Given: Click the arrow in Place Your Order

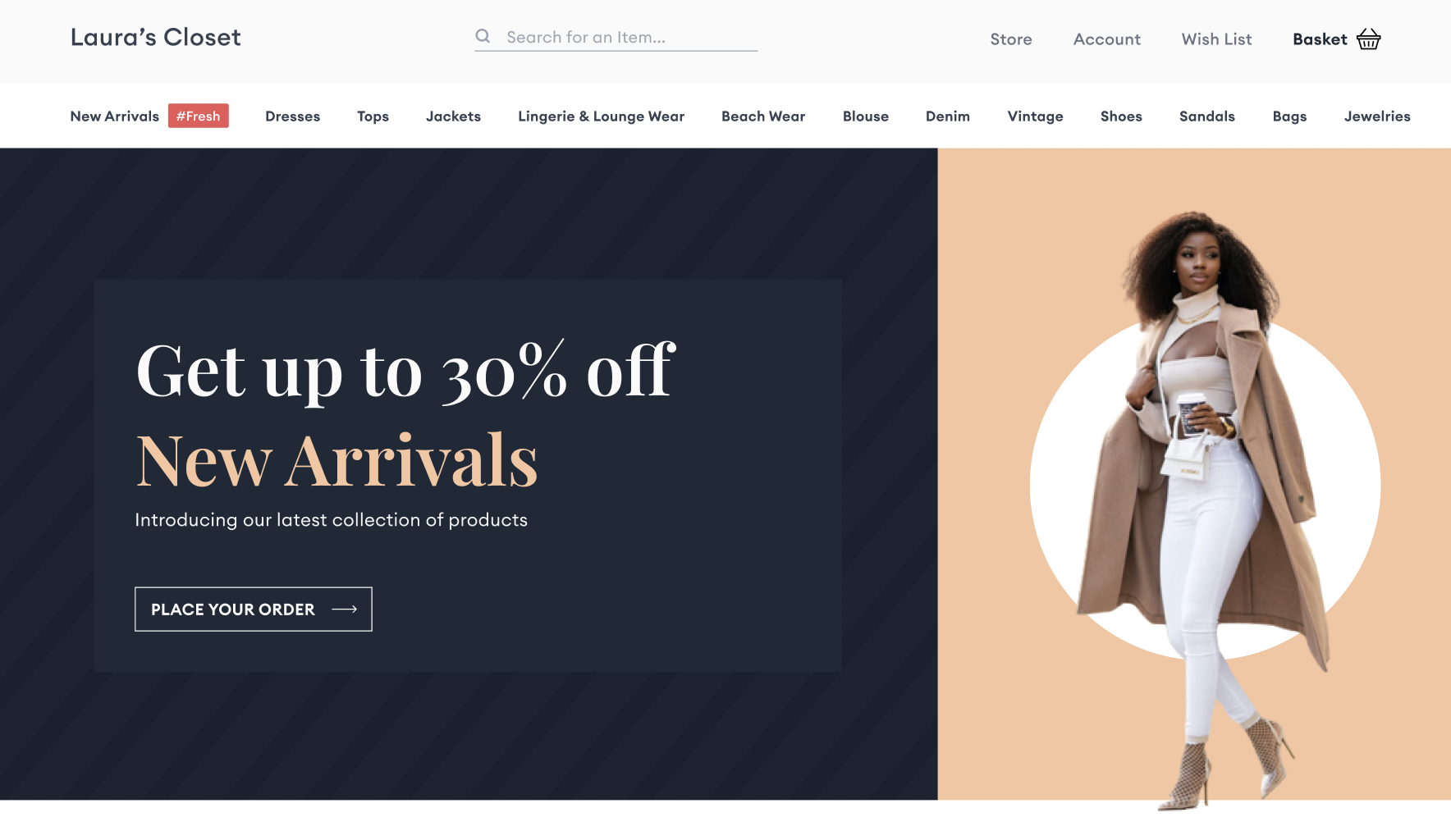Looking at the screenshot, I should 344,609.
